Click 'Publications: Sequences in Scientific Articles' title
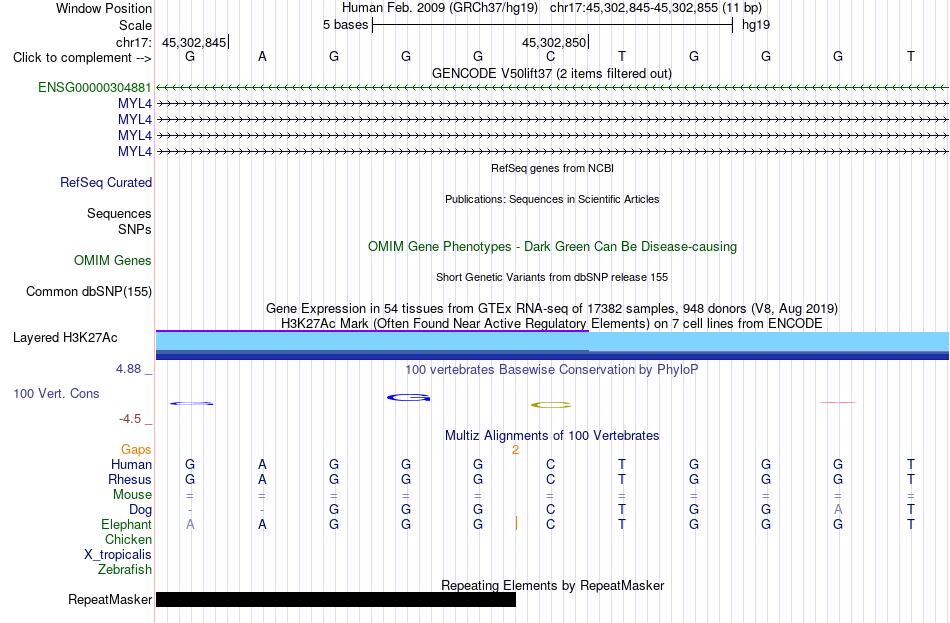 click(552, 199)
